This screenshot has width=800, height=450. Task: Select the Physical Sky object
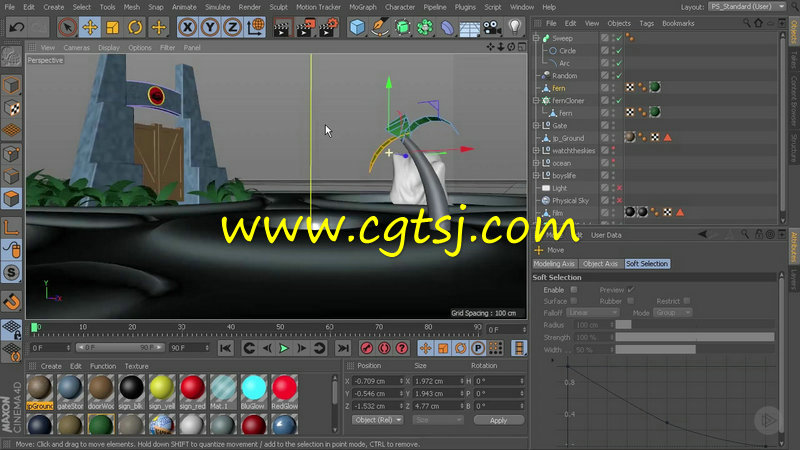pos(570,201)
